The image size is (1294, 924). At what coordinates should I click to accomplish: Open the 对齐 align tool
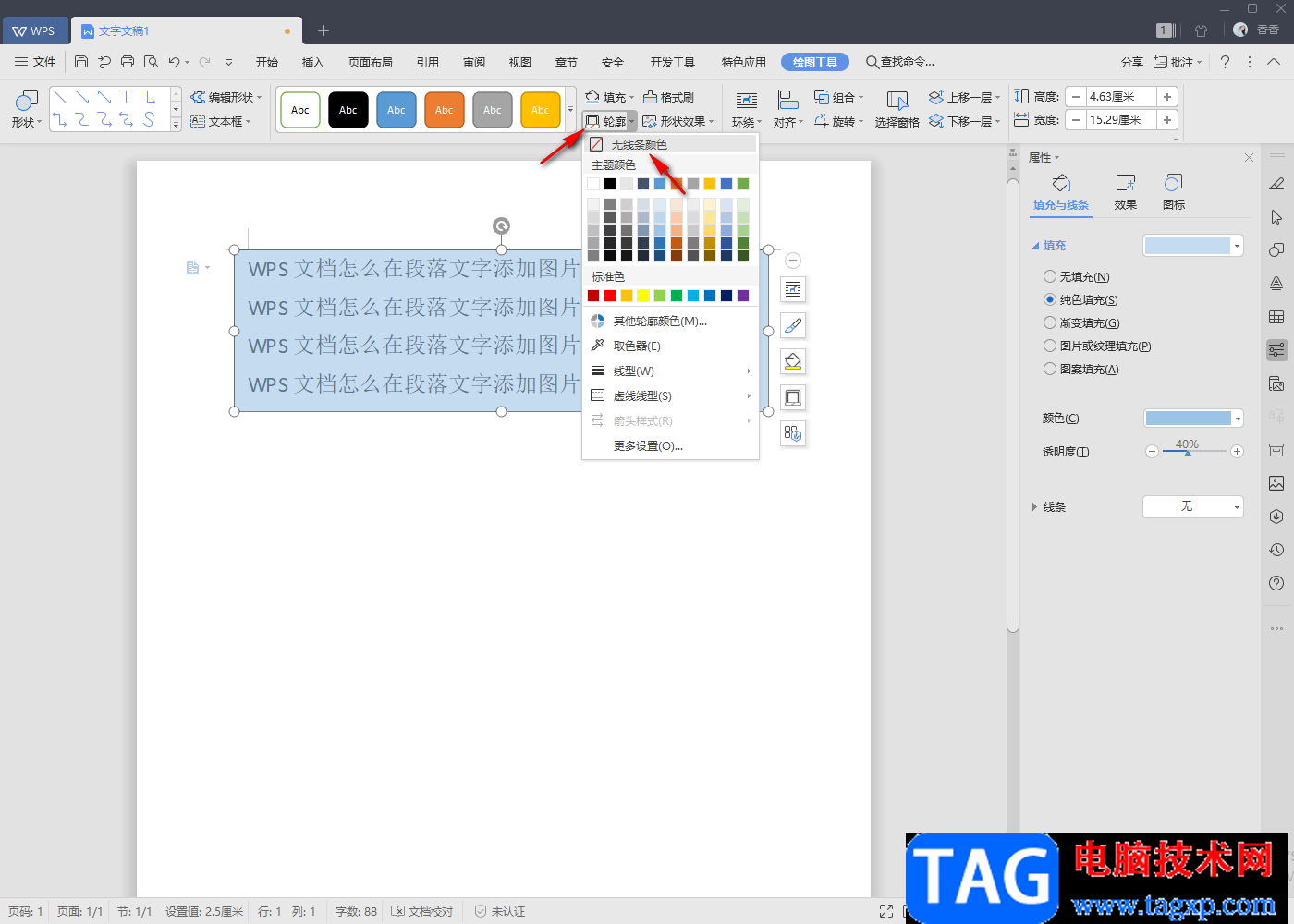point(788,108)
